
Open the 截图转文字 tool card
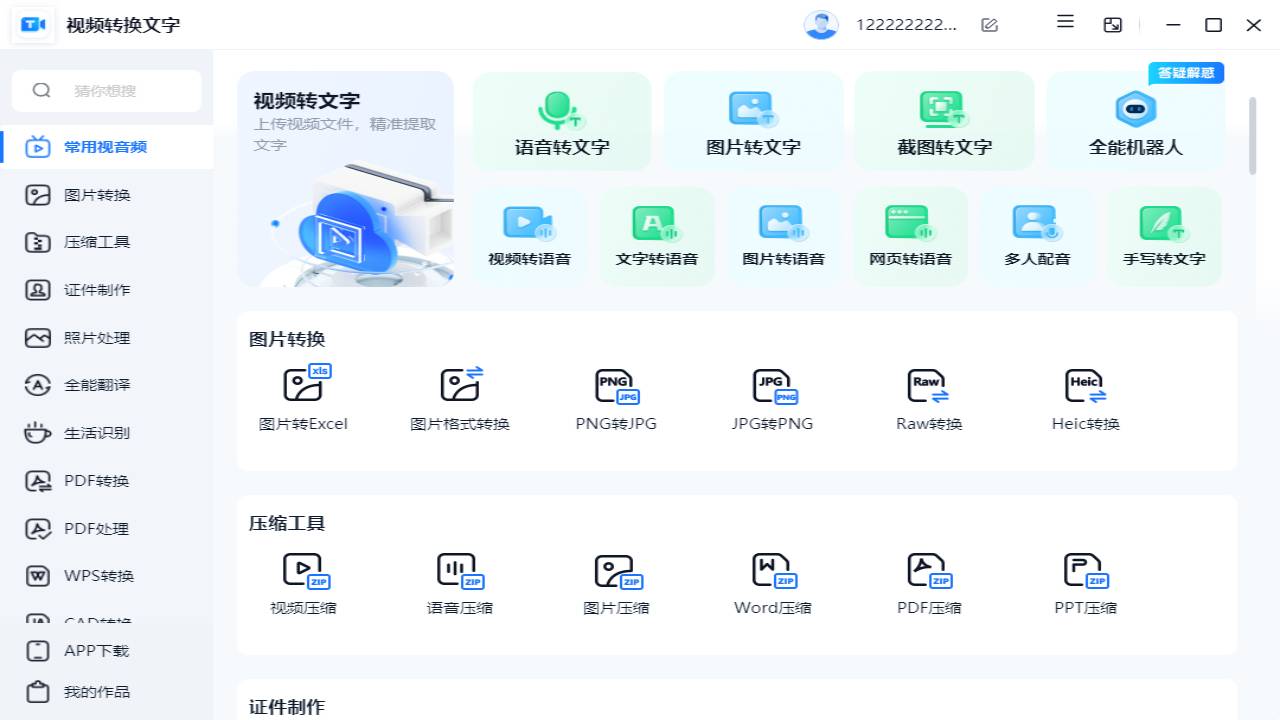click(x=944, y=122)
